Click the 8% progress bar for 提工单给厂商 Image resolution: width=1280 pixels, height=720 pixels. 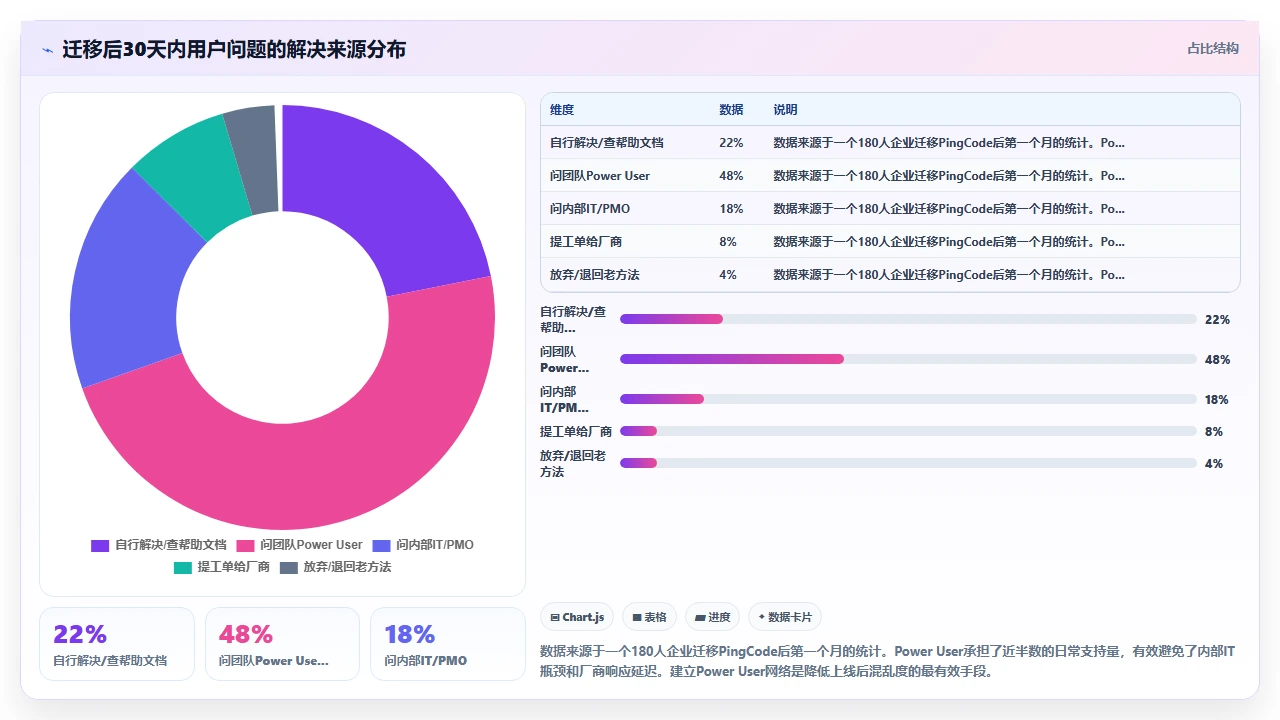tap(908, 431)
